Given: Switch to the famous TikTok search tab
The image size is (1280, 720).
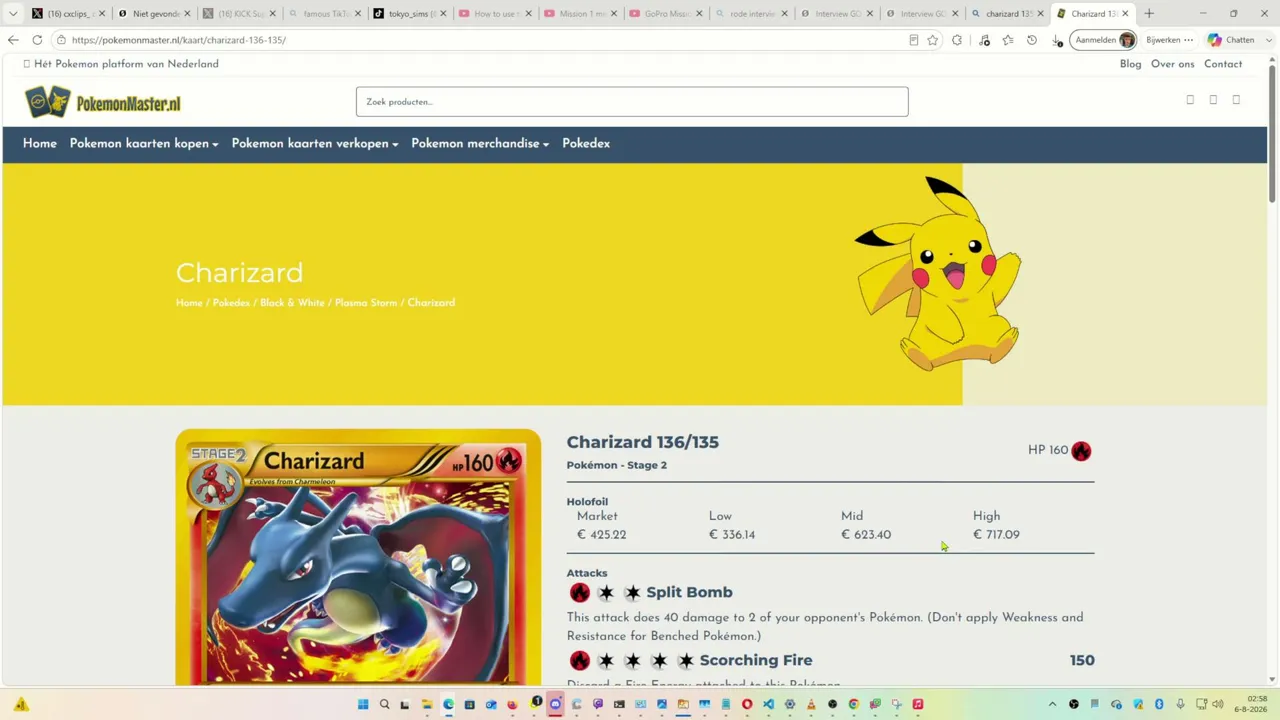Looking at the screenshot, I should tap(323, 14).
